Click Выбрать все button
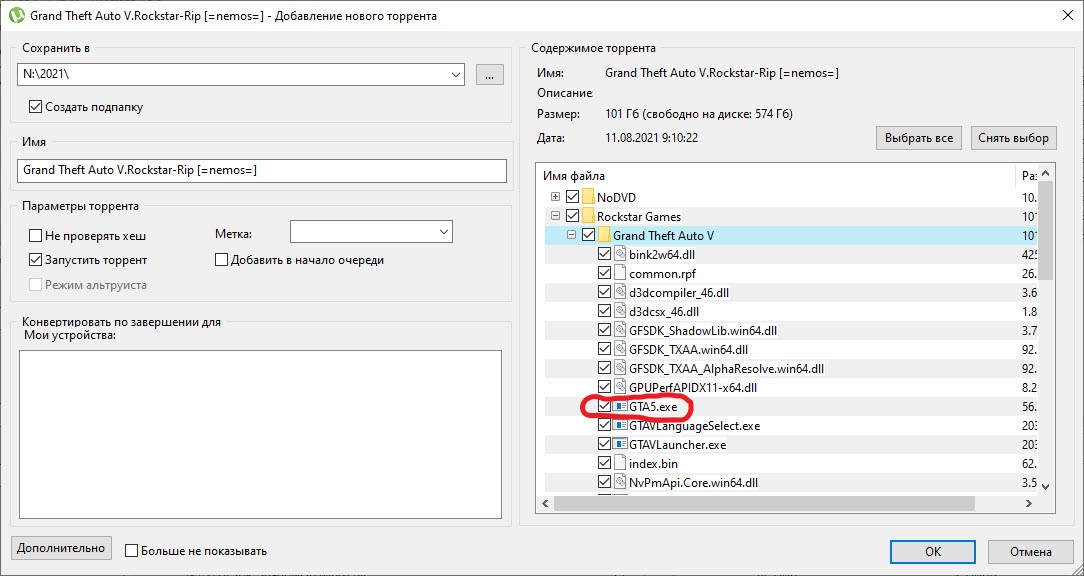The width and height of the screenshot is (1084, 576). click(x=919, y=138)
